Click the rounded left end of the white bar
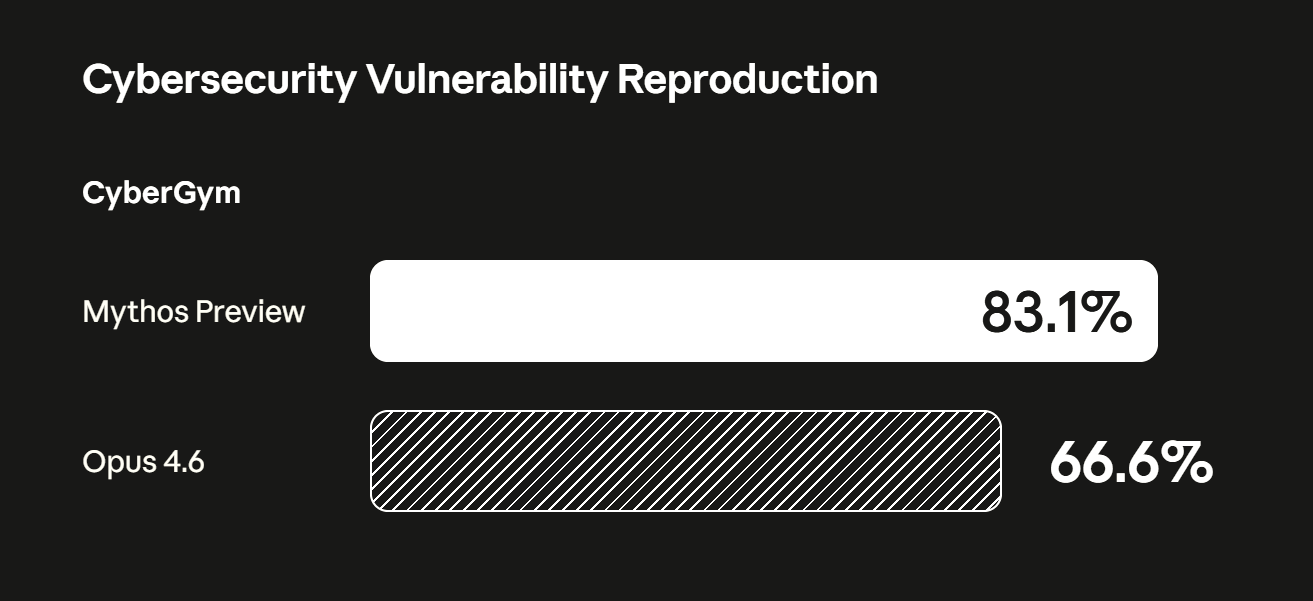This screenshot has width=1313, height=601. point(380,311)
